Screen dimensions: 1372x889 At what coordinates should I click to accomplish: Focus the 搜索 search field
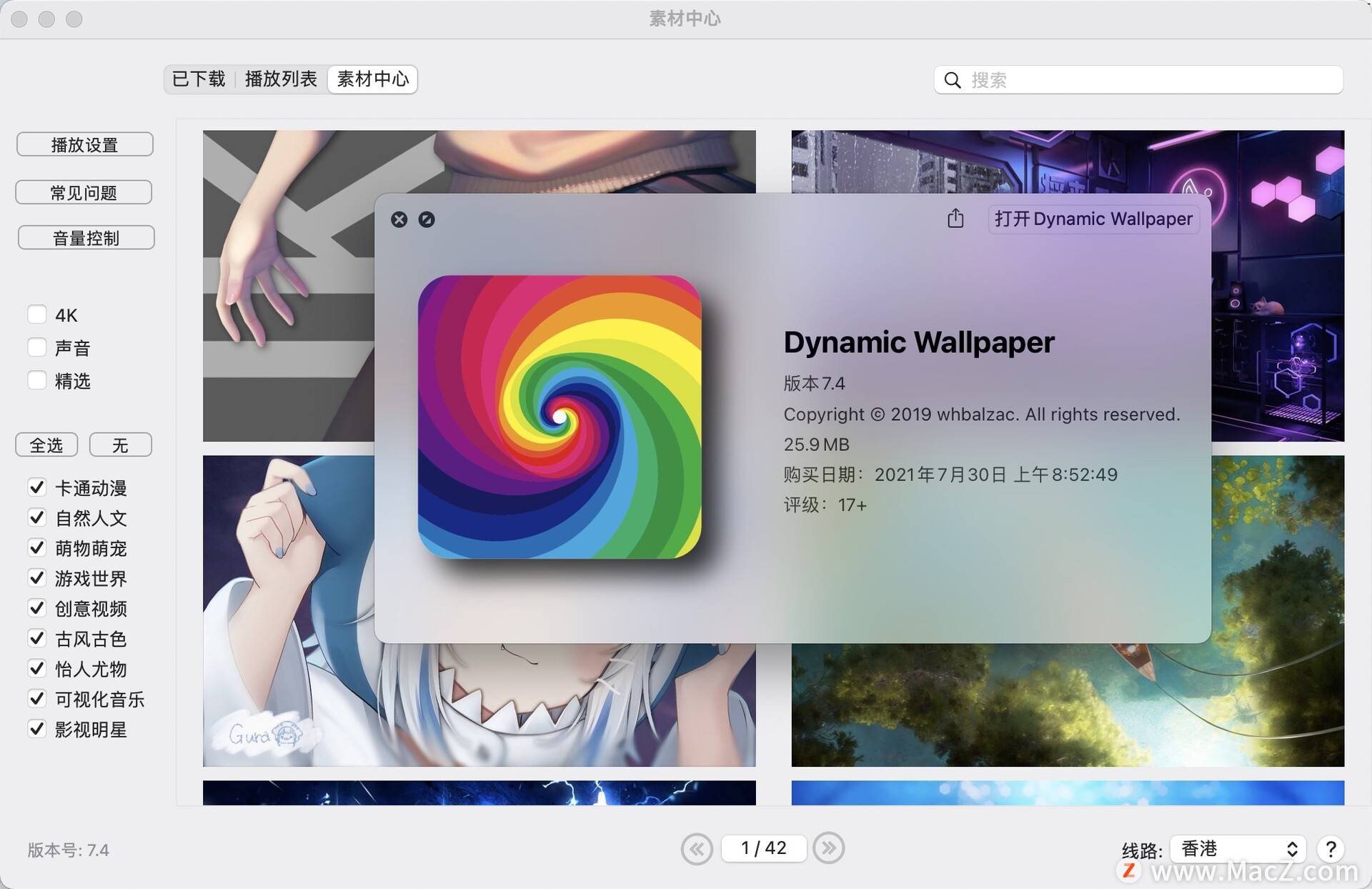point(1138,80)
